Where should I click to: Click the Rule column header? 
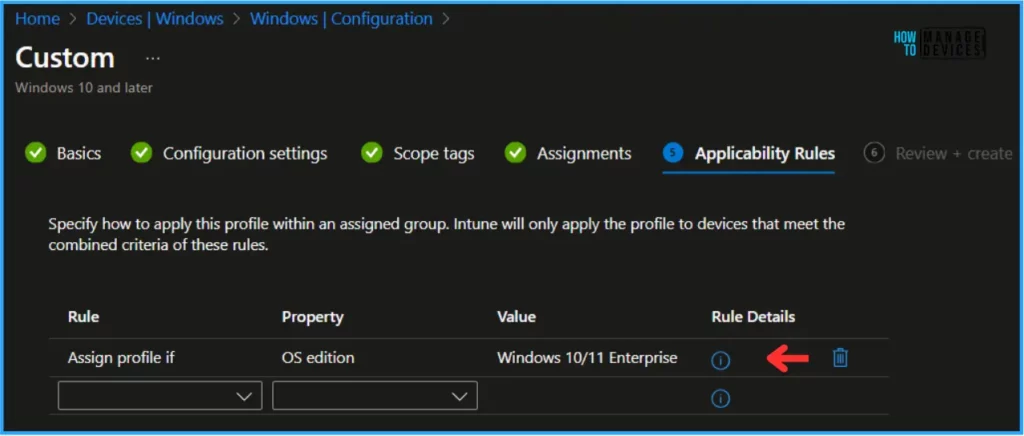point(84,317)
